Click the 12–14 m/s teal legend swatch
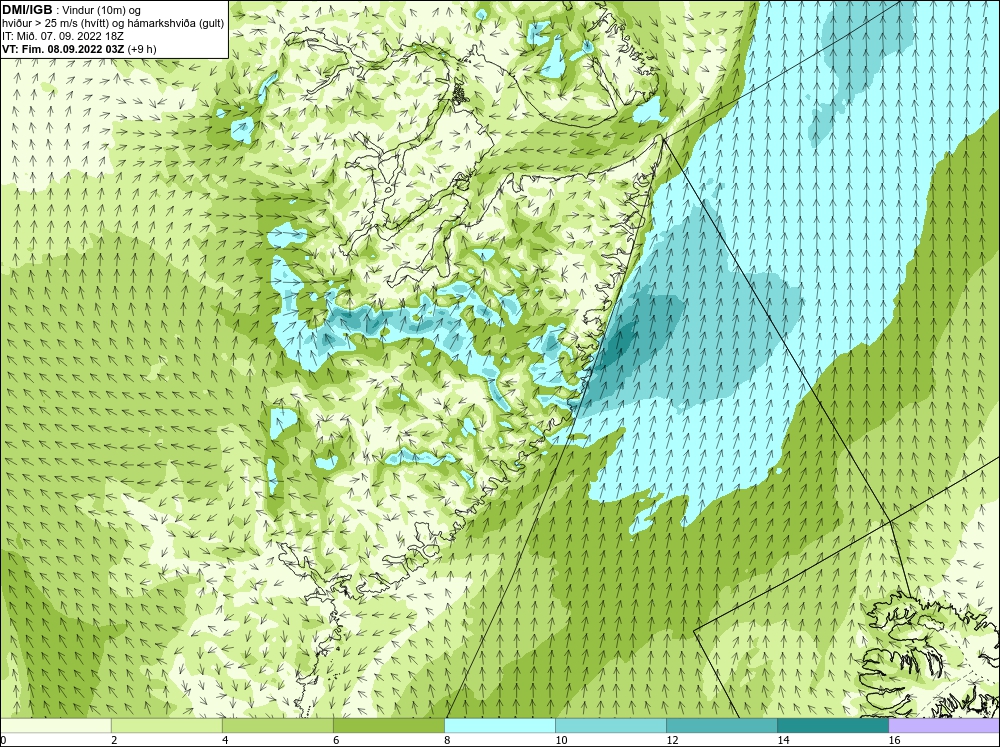1000x747 pixels. tap(721, 725)
